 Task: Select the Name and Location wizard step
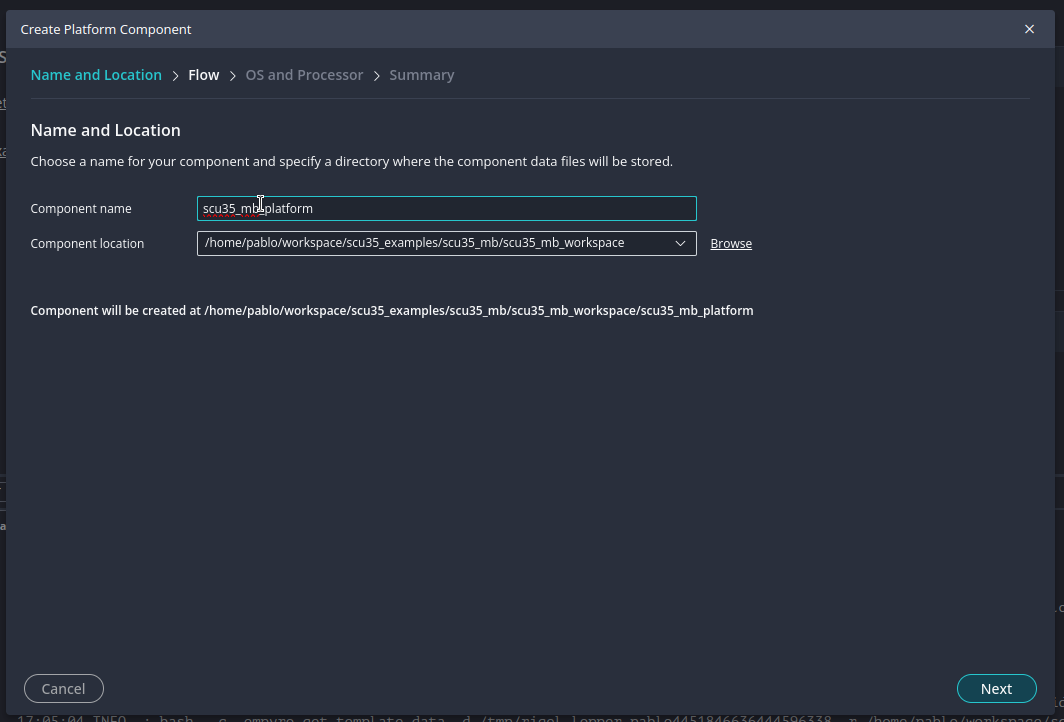96,74
